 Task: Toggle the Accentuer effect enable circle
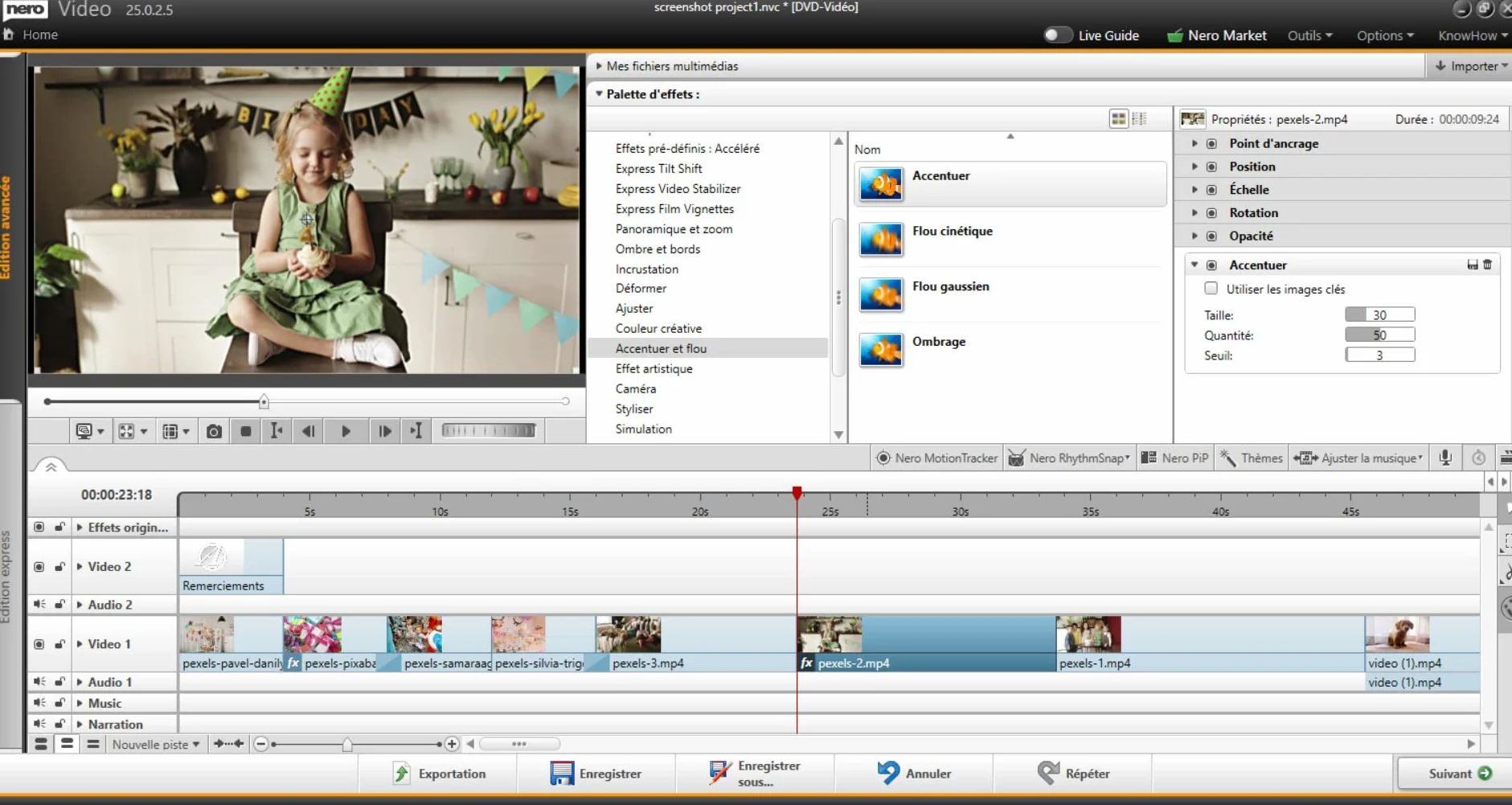tap(1211, 265)
